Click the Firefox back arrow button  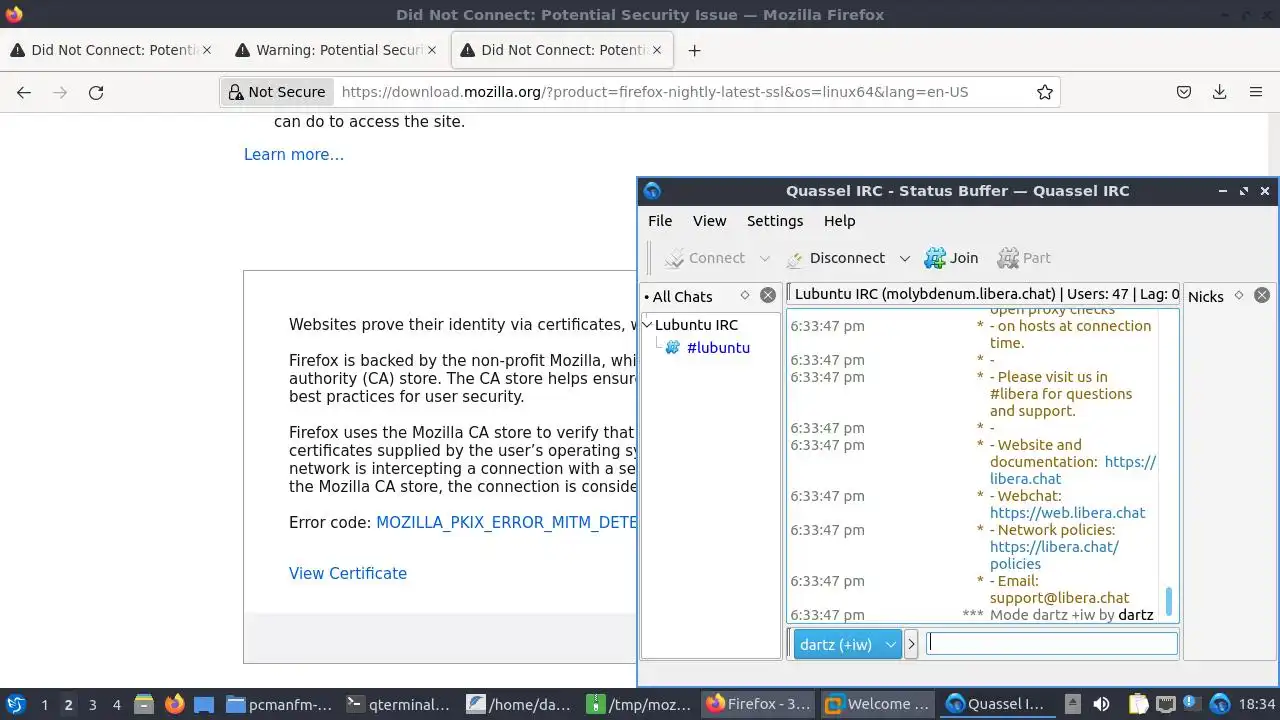coord(24,92)
